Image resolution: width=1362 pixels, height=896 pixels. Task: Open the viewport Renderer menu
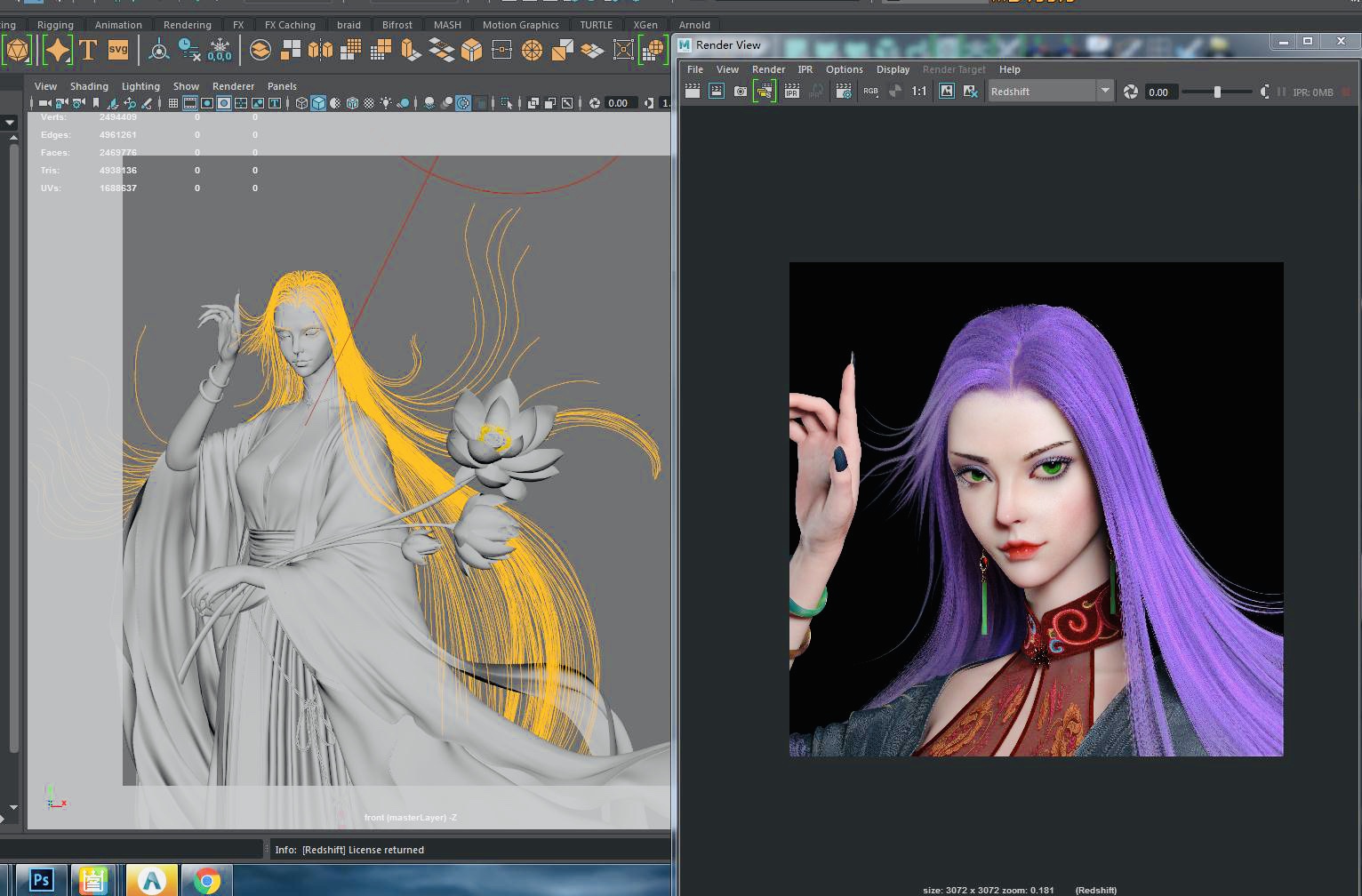tap(233, 86)
